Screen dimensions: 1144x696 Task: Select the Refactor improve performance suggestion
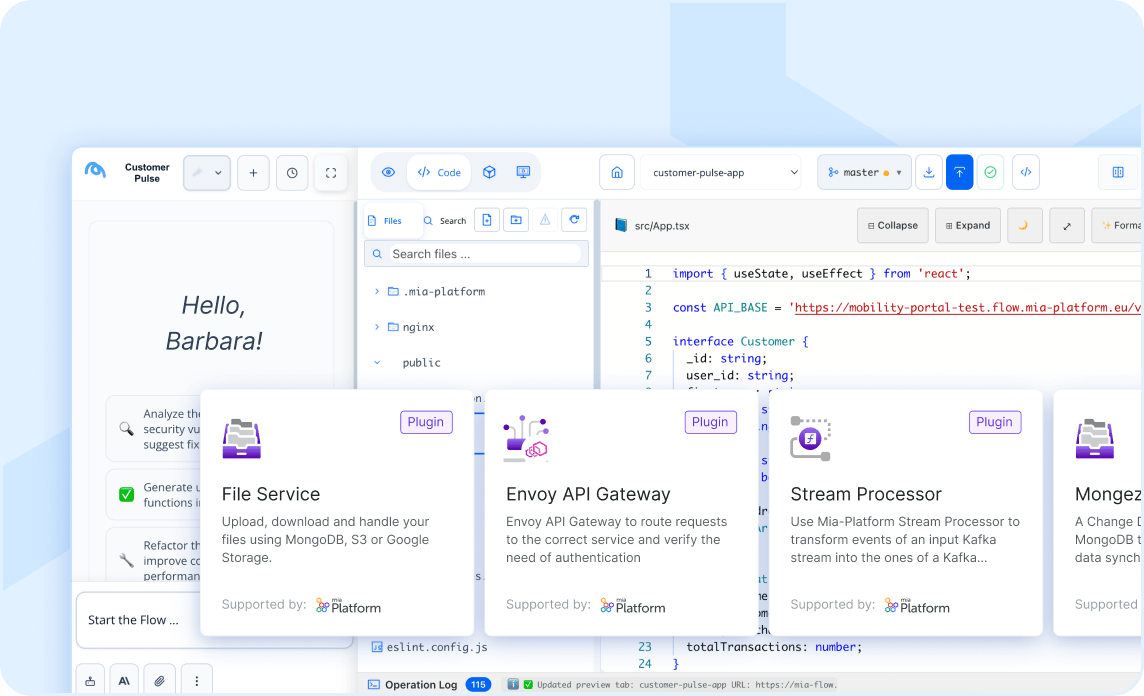click(x=153, y=556)
